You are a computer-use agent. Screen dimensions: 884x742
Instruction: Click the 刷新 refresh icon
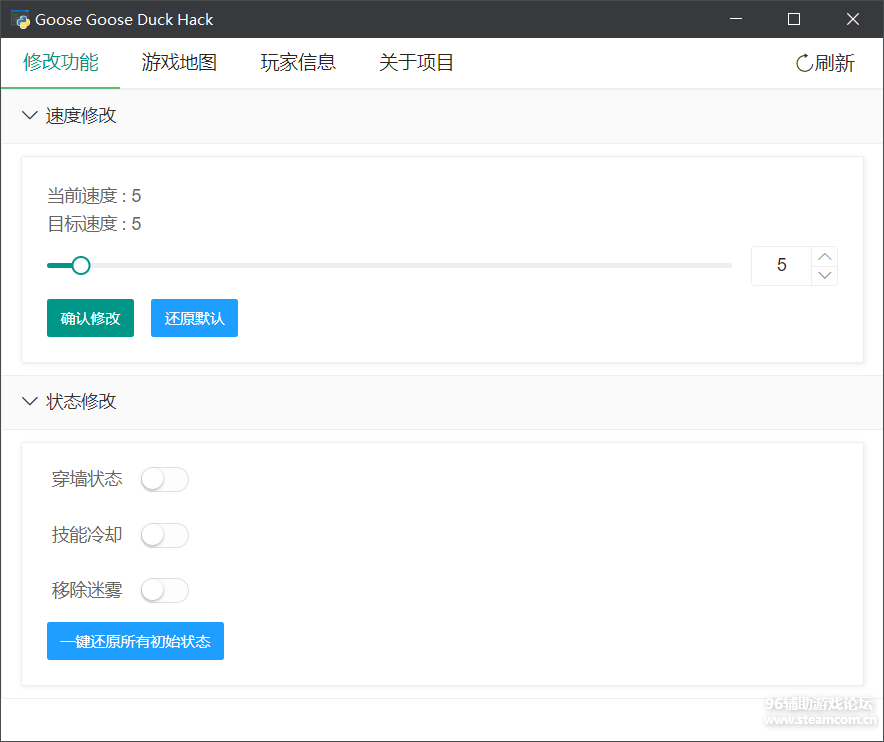(x=804, y=63)
